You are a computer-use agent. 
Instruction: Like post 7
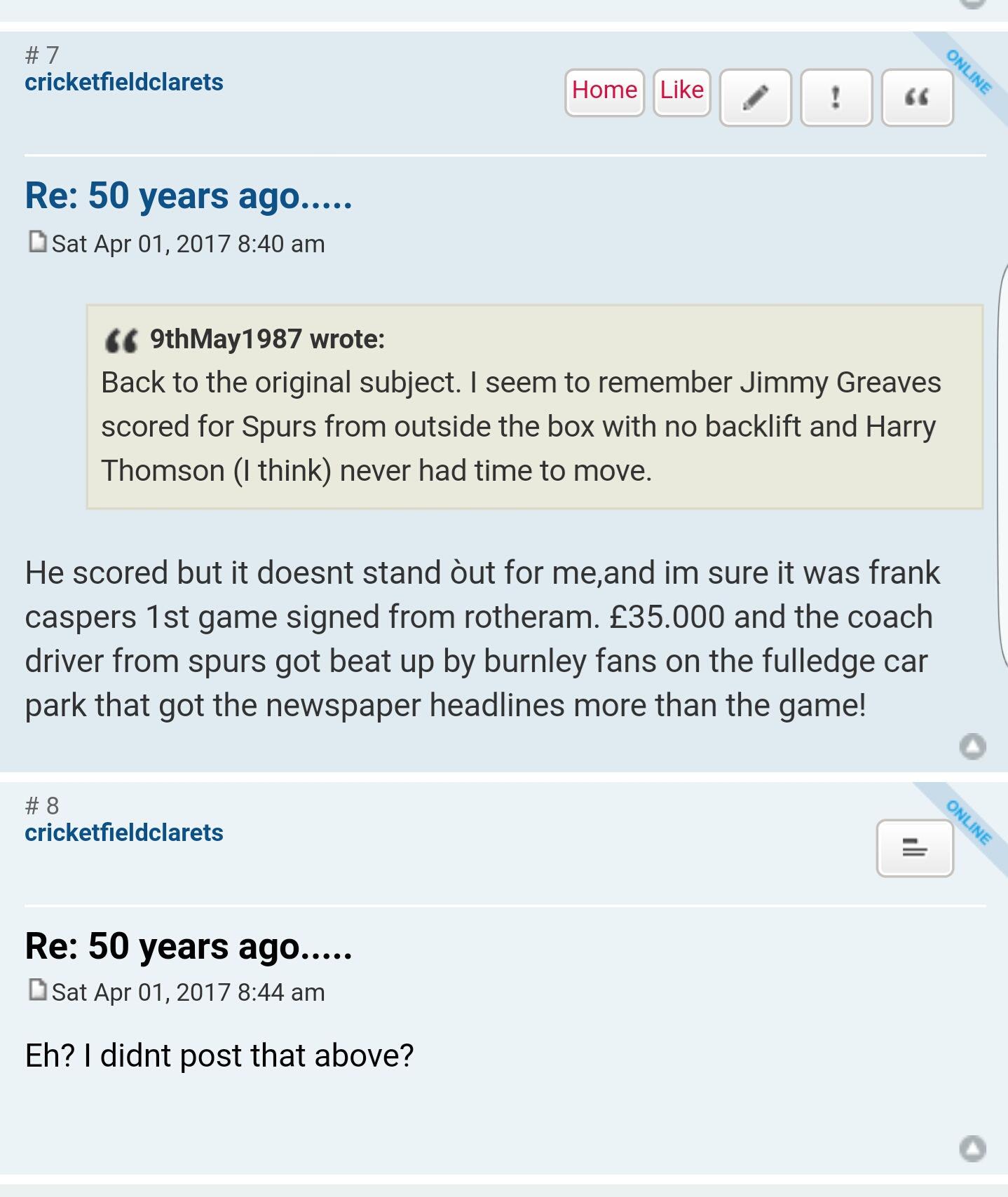682,92
